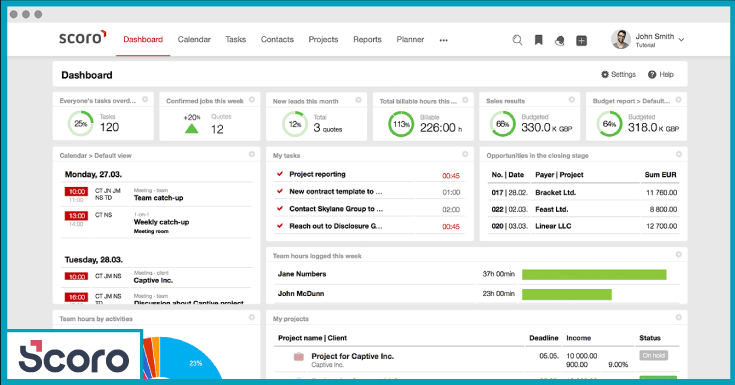Open gear on New leads this month widget

359,100
